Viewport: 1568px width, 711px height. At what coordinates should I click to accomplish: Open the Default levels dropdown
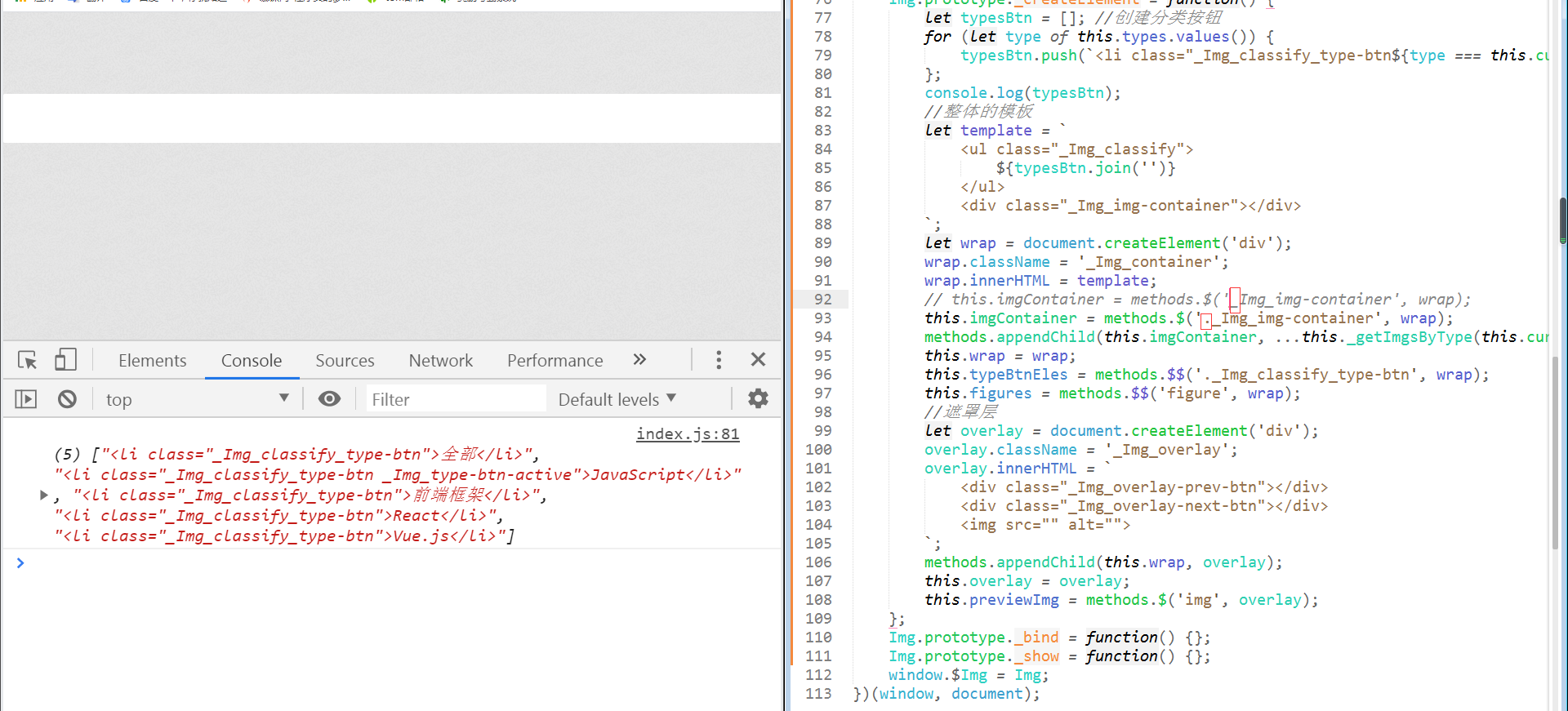pos(617,399)
